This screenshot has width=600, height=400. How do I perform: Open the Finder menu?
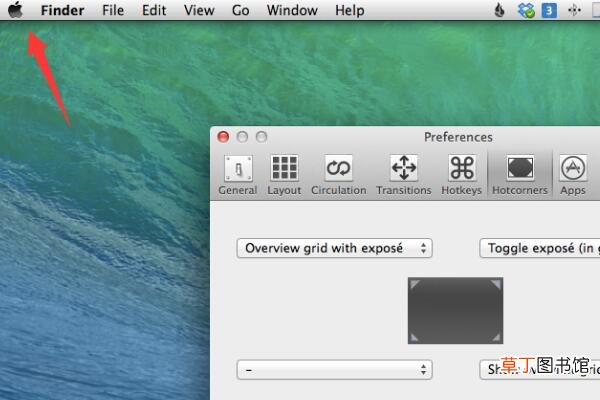point(62,10)
